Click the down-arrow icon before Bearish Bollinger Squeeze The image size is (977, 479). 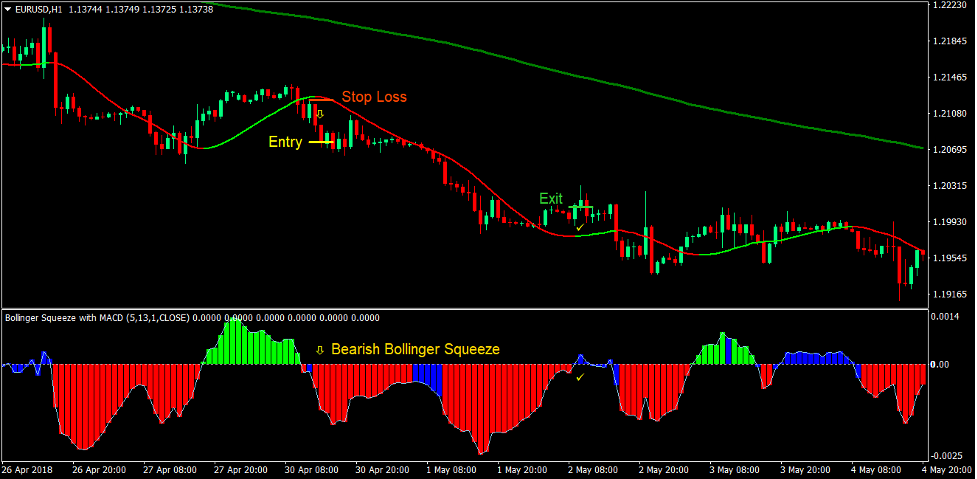(320, 350)
